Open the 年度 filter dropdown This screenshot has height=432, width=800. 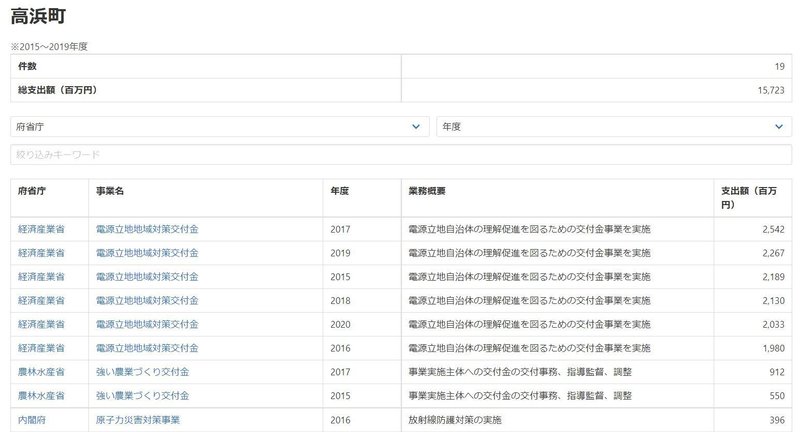tap(614, 126)
